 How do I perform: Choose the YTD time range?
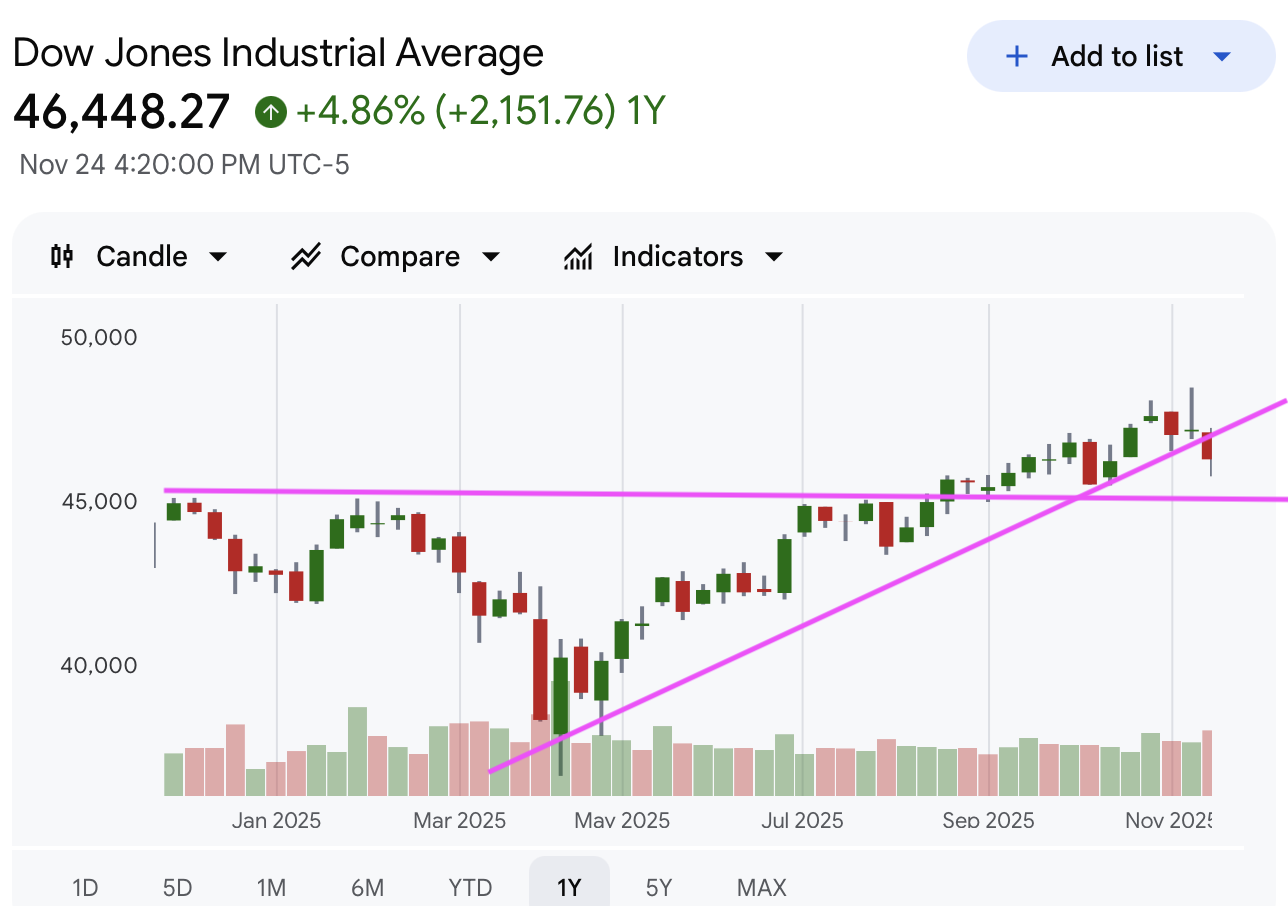click(470, 887)
